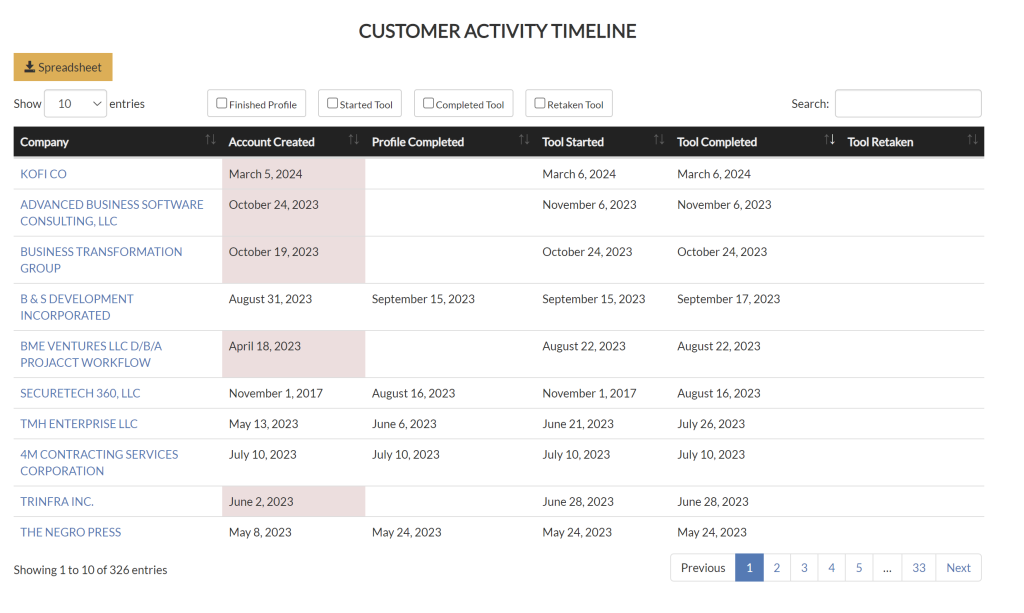Sort by Tool Completed arrows icon
Screen dimensions: 1024x613
click(829, 141)
